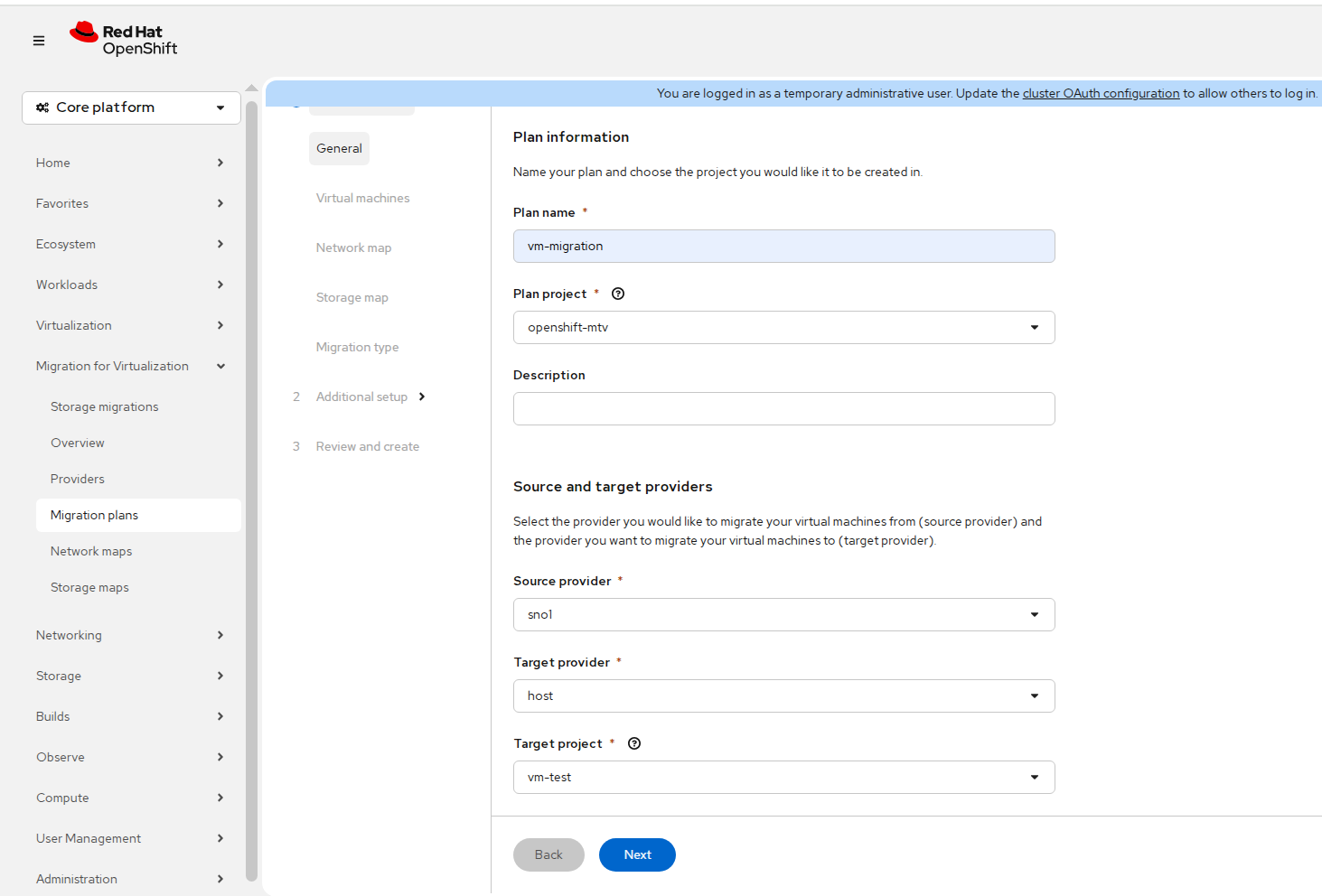Open cluster OAuth configuration link

click(1101, 93)
